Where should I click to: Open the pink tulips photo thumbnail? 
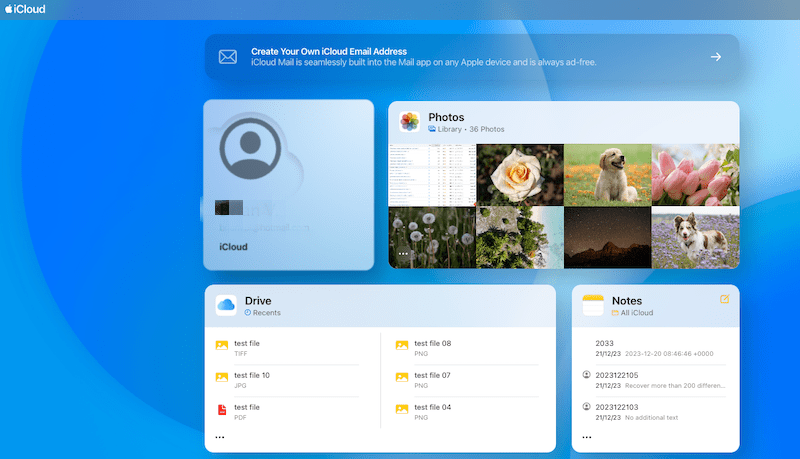click(x=695, y=175)
